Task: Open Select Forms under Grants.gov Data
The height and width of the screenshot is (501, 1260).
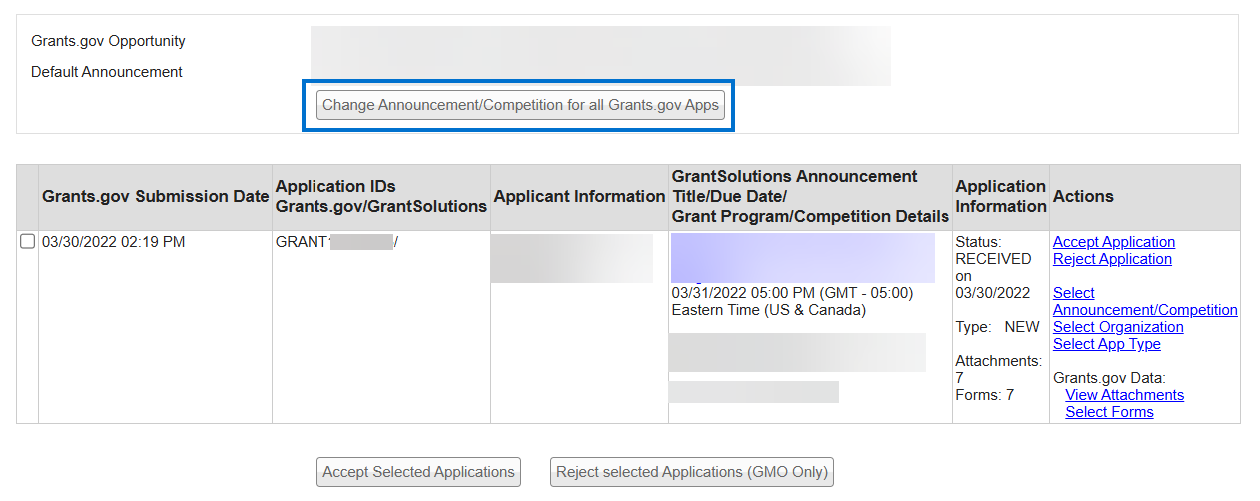Action: [x=1109, y=412]
